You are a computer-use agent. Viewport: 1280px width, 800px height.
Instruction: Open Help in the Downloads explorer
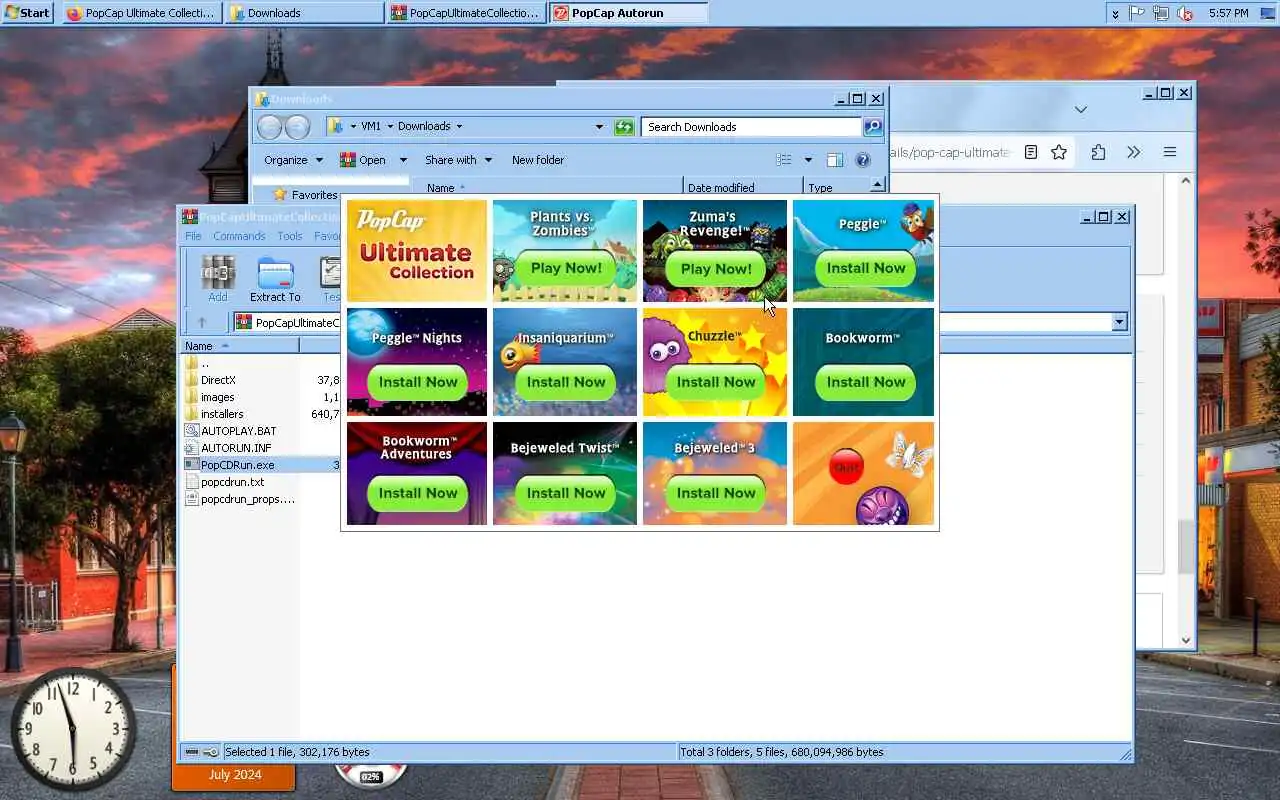(x=863, y=160)
